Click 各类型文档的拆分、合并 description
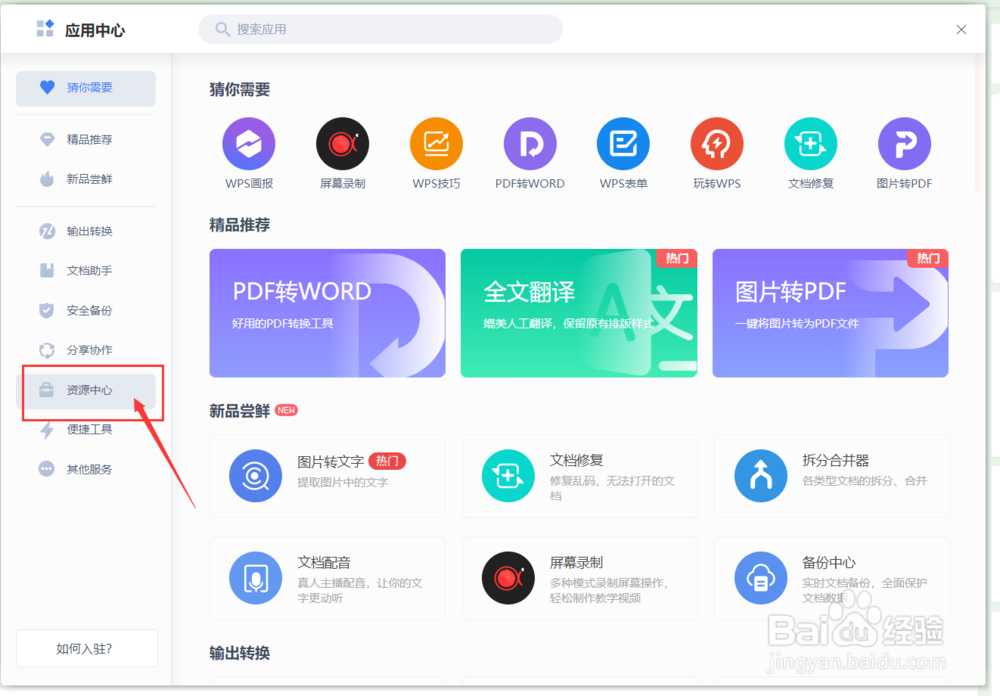This screenshot has height=696, width=1000. coord(865,481)
